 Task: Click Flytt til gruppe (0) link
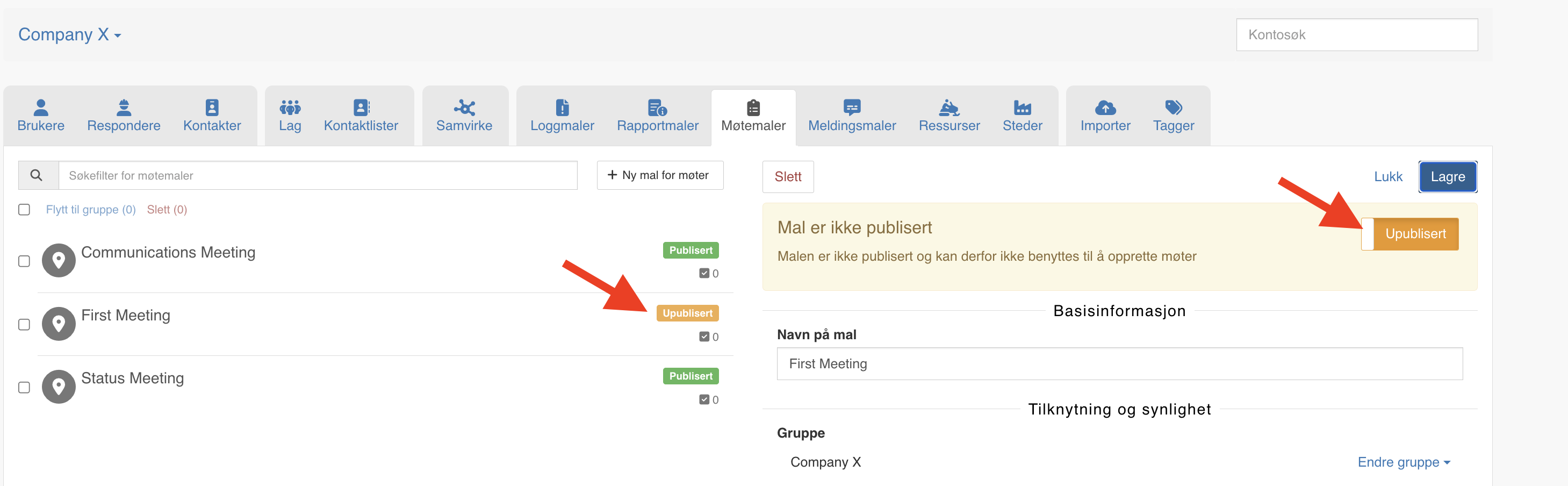(91, 210)
